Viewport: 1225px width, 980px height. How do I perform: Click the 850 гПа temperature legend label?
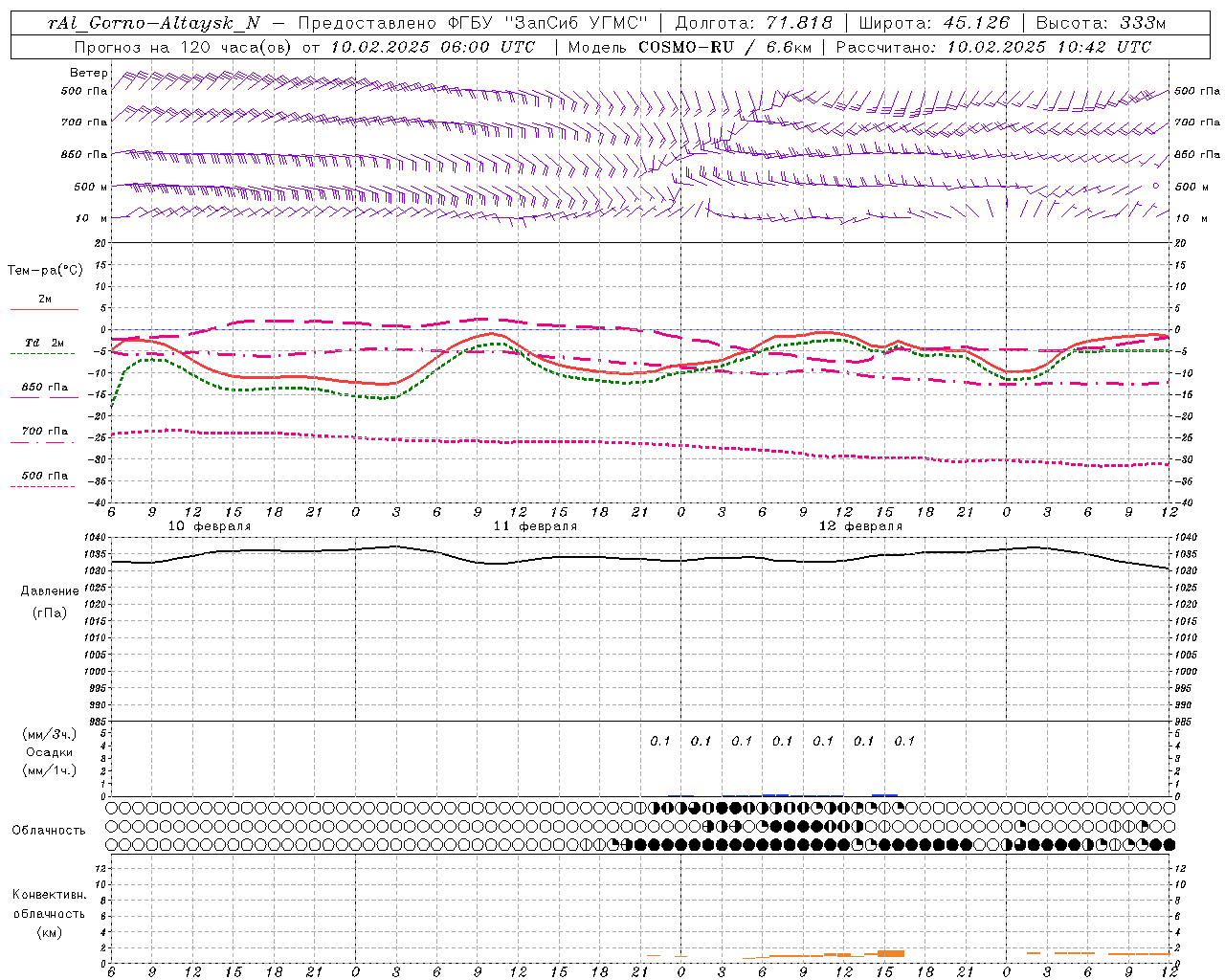click(x=44, y=388)
